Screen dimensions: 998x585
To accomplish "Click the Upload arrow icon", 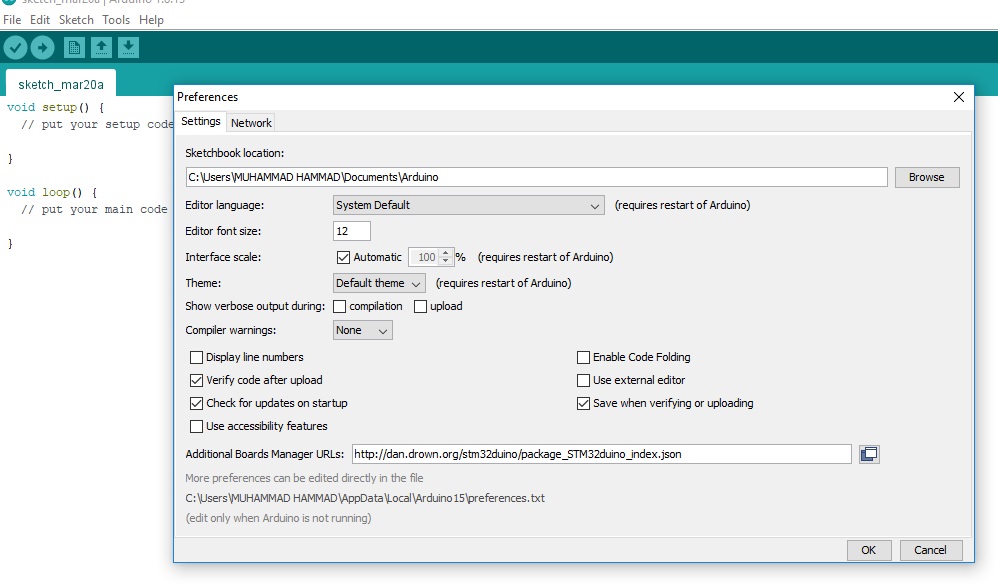I will (x=43, y=47).
